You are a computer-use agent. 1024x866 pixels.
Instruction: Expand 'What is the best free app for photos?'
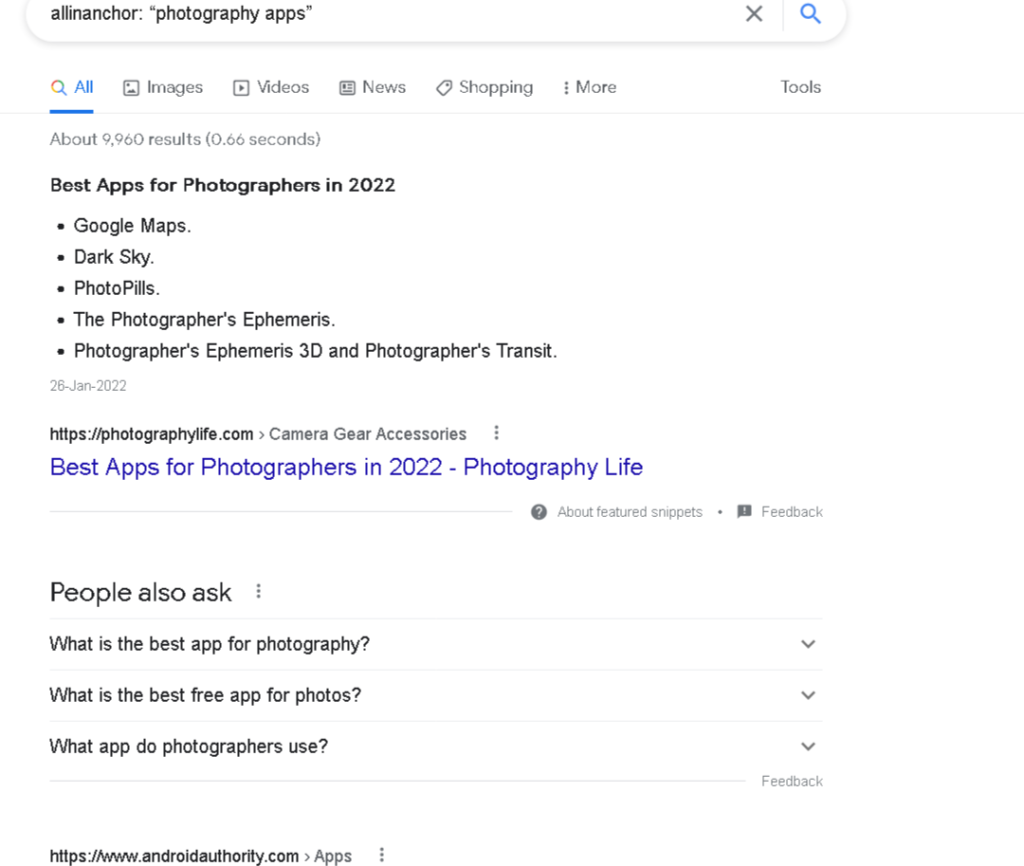click(x=807, y=695)
